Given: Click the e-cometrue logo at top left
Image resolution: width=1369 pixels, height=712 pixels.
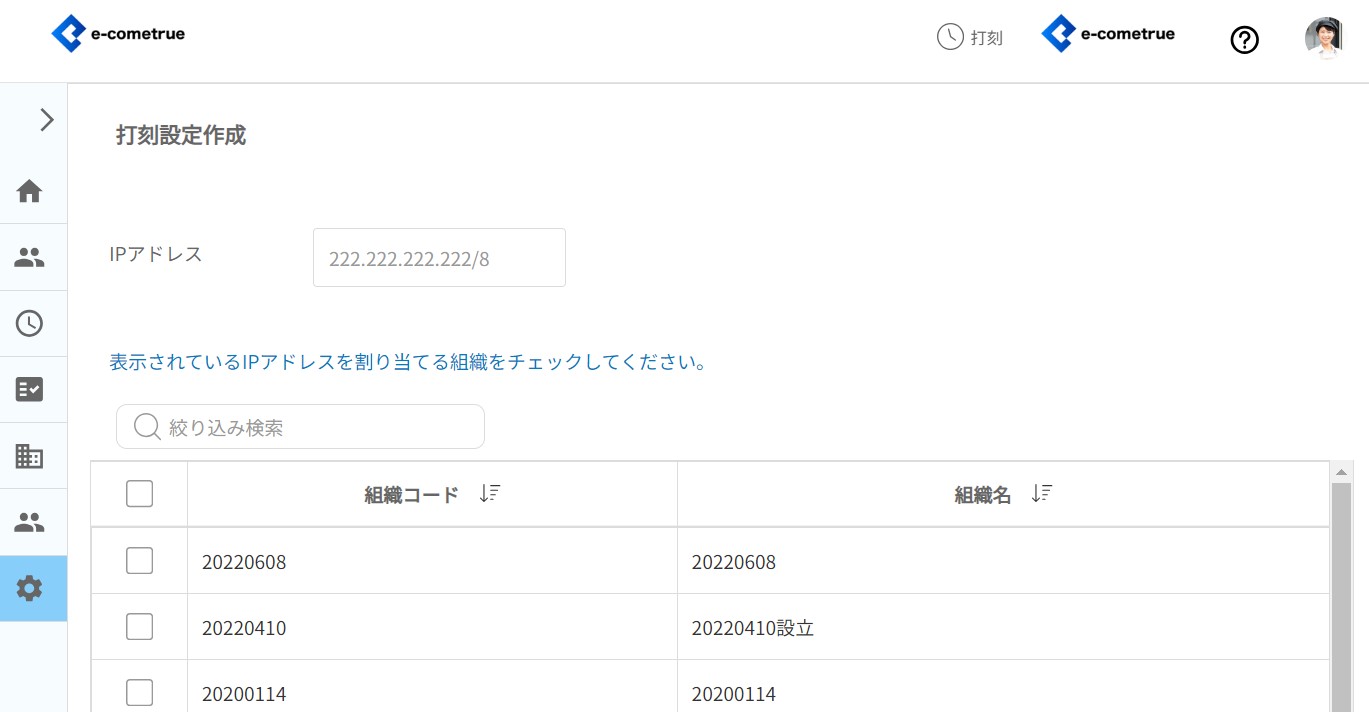Looking at the screenshot, I should [x=118, y=34].
